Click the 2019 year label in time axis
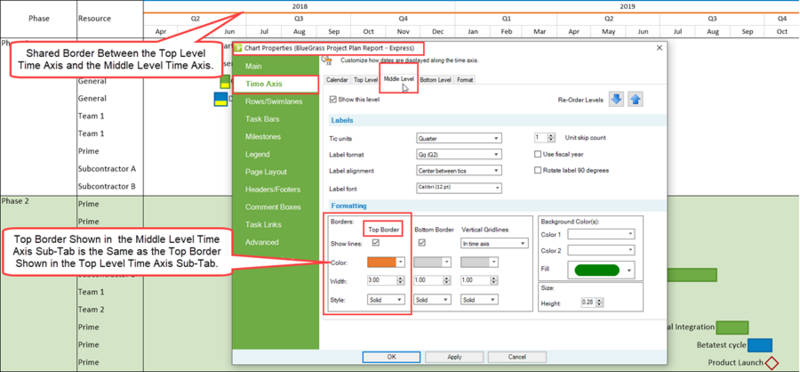Viewport: 800px width, 372px height. click(628, 7)
